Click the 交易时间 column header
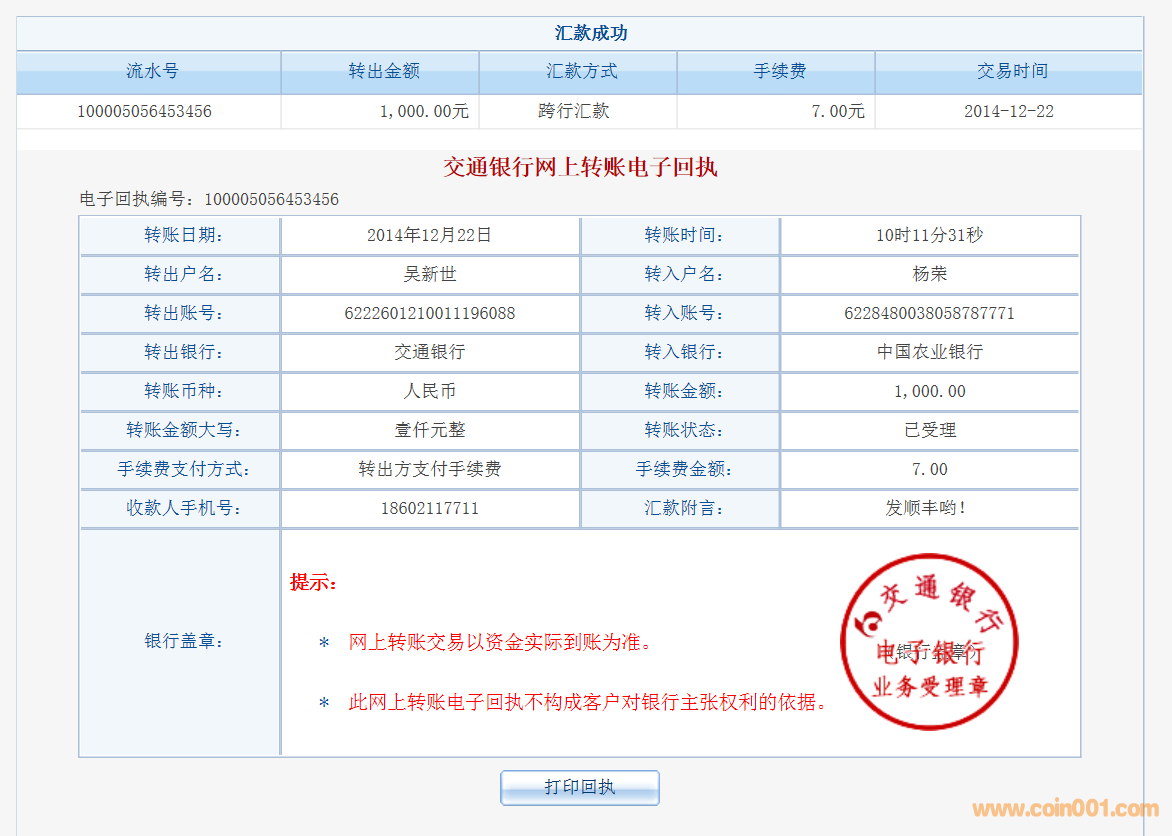 pos(1012,72)
